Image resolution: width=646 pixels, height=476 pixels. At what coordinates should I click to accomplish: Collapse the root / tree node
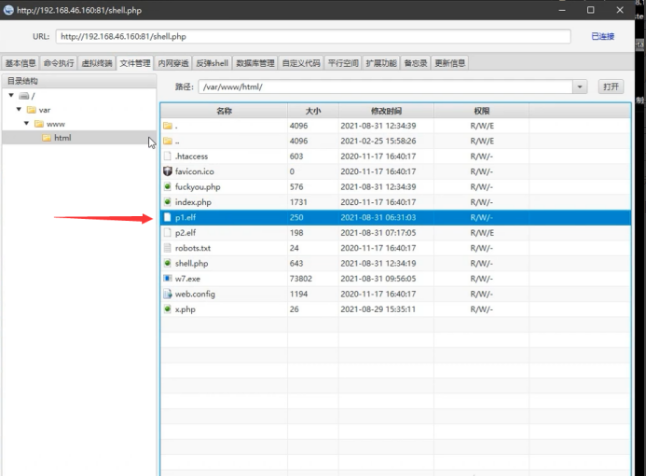tap(11, 95)
